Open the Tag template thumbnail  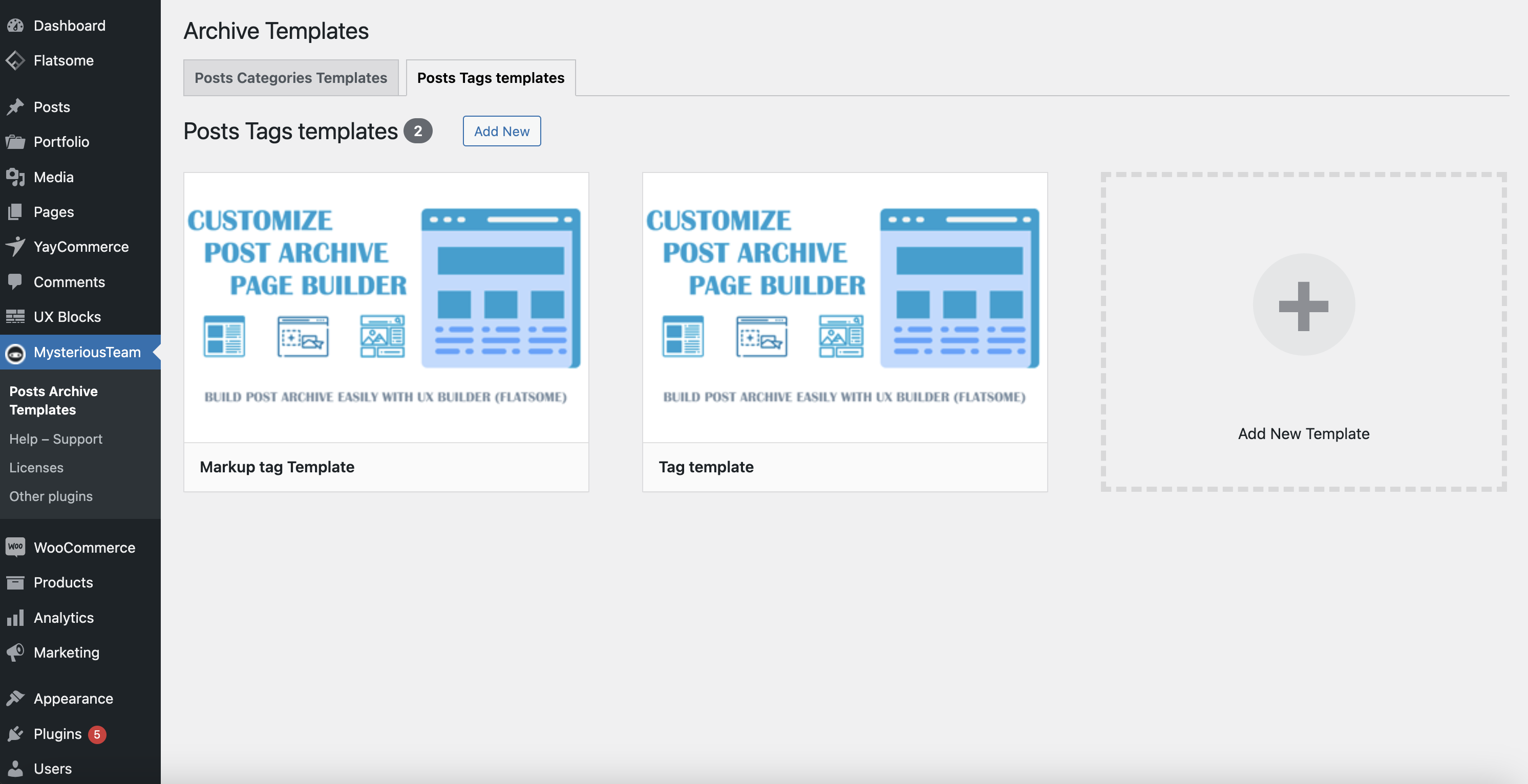(x=844, y=307)
